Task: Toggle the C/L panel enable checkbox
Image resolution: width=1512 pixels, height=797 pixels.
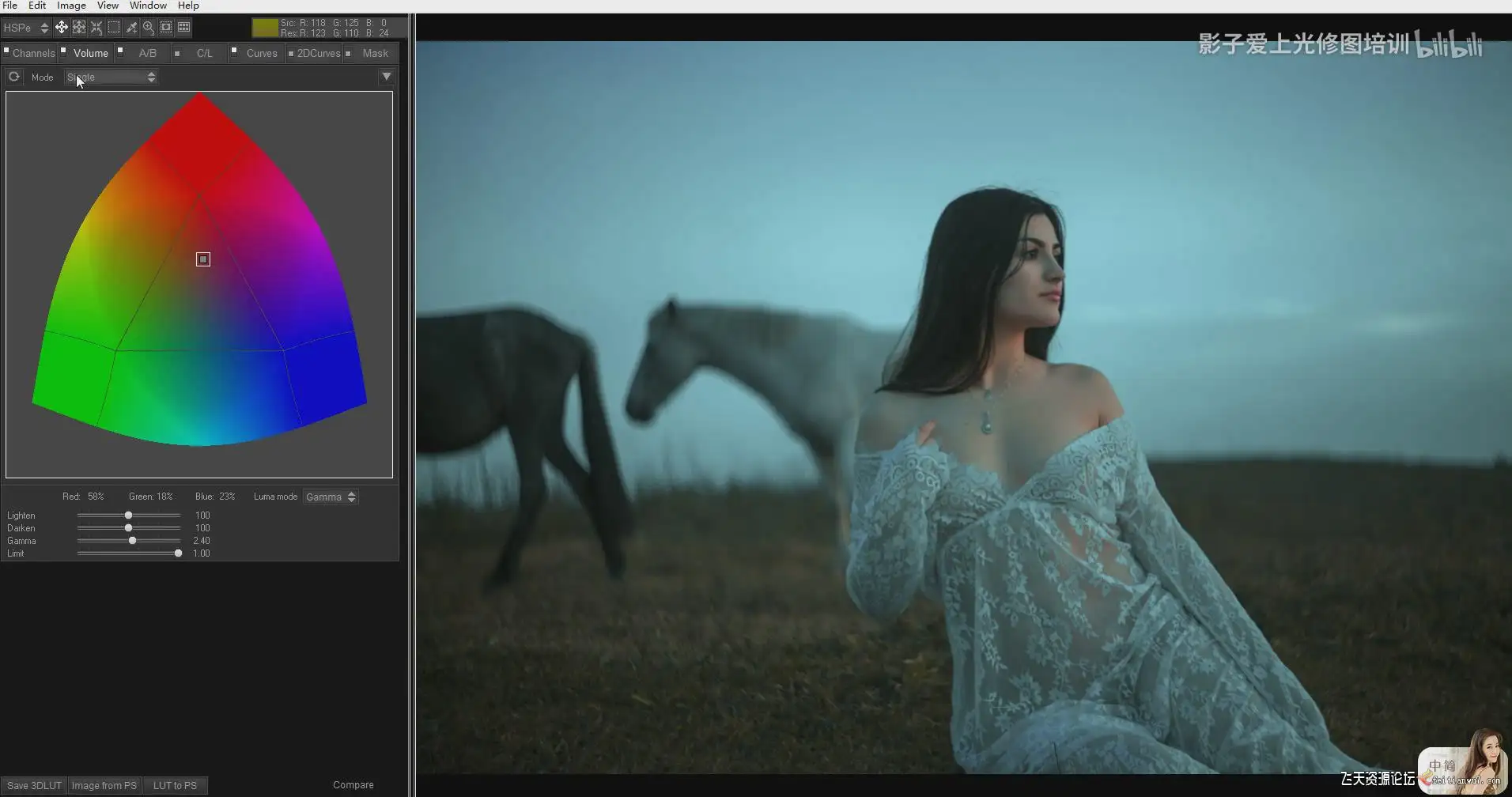Action: [177, 53]
